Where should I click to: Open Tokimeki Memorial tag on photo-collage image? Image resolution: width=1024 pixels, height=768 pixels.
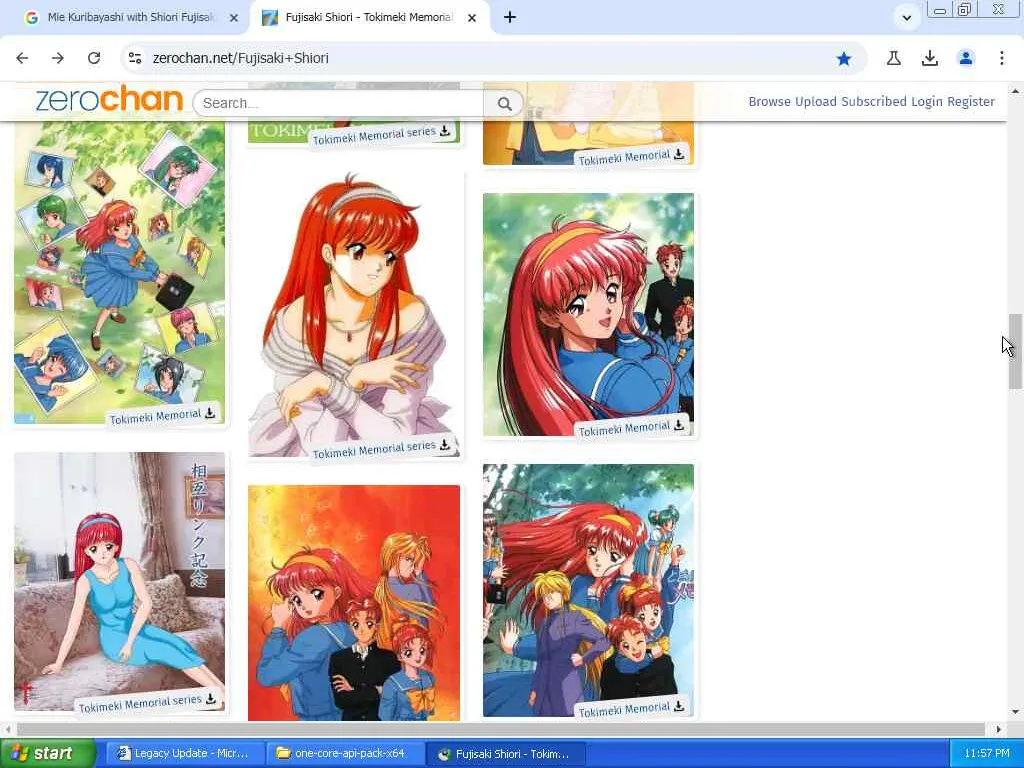tap(155, 417)
